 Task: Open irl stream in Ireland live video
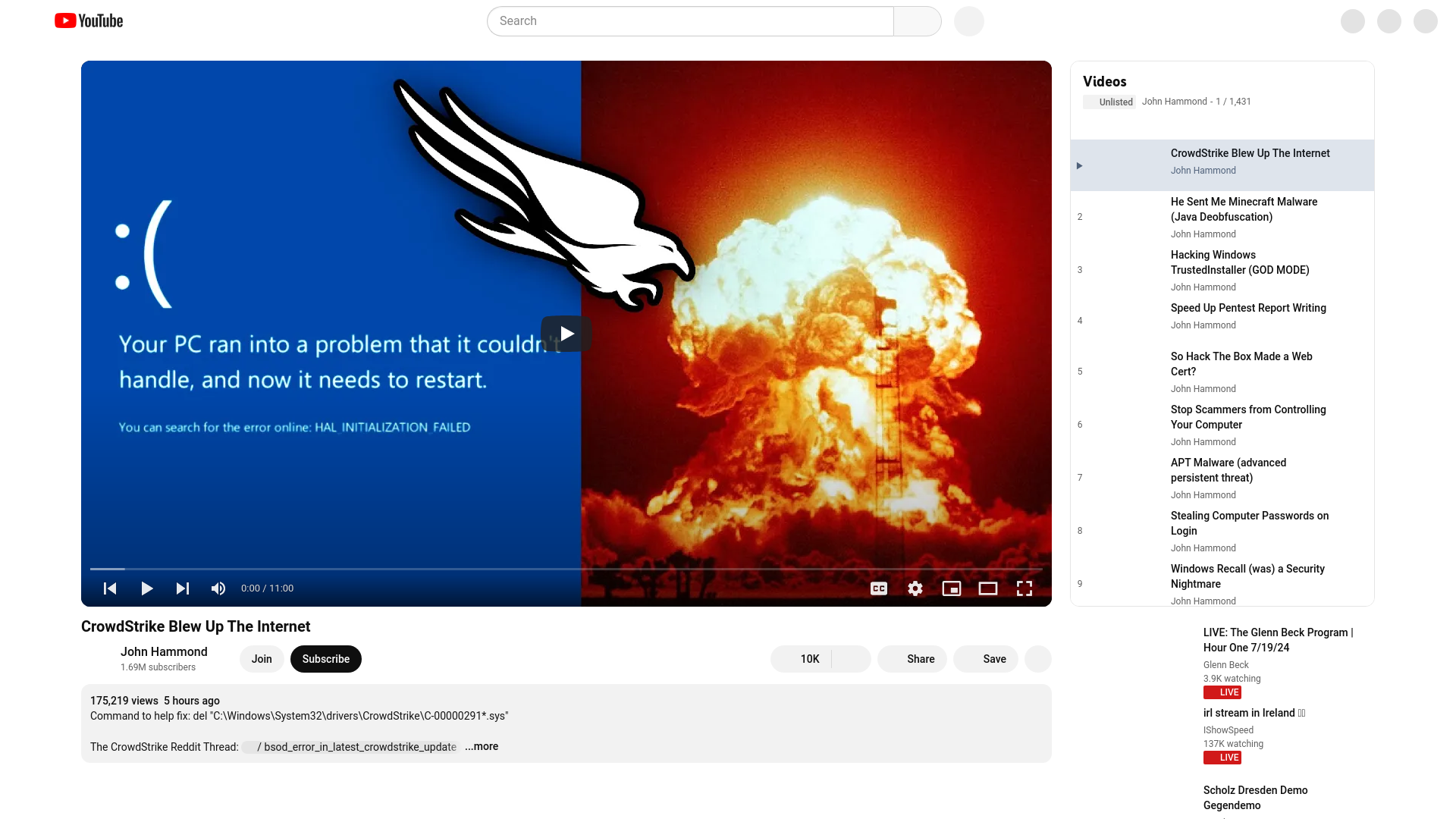click(1254, 713)
